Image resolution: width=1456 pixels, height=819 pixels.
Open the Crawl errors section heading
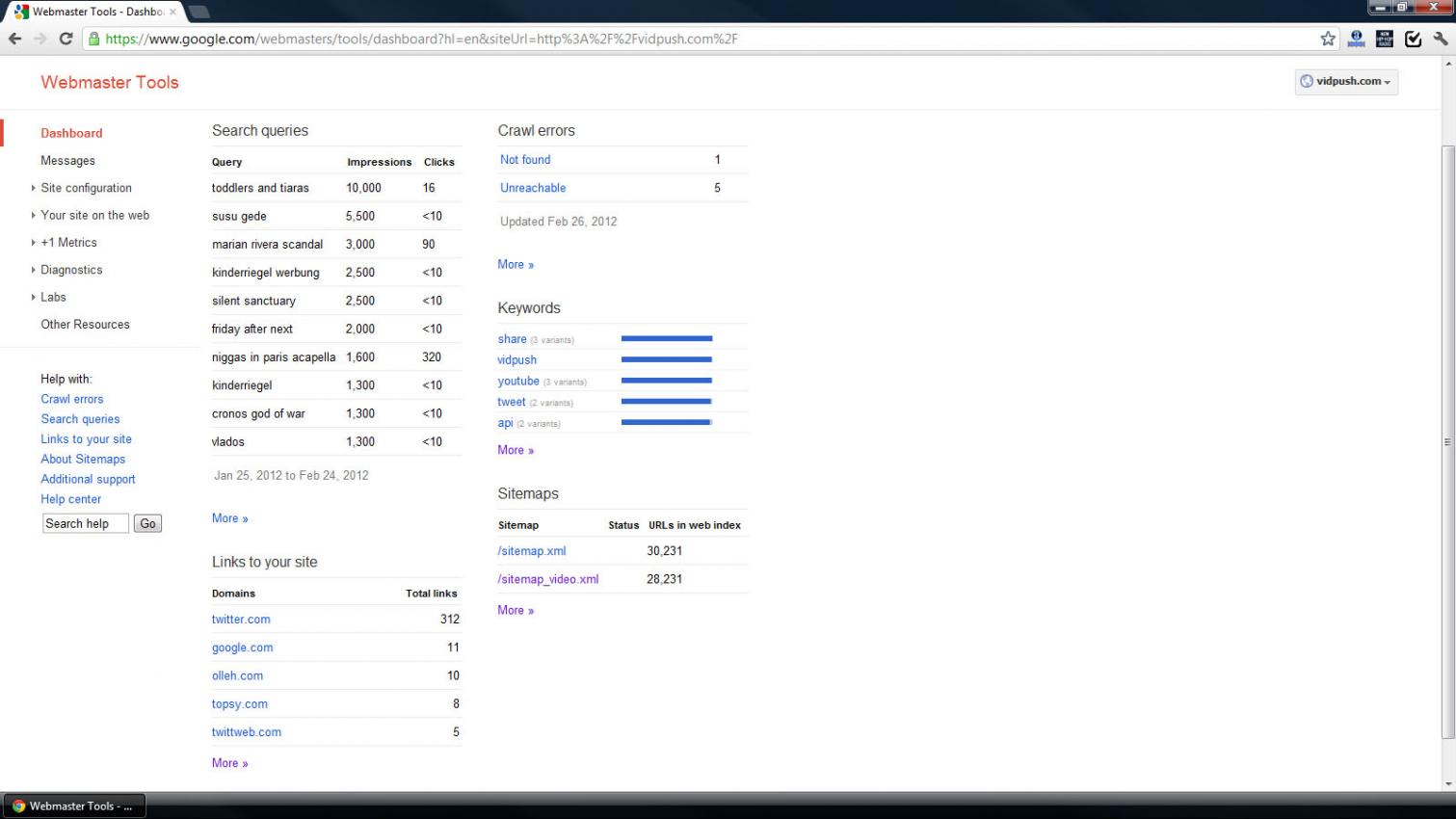[x=536, y=131]
